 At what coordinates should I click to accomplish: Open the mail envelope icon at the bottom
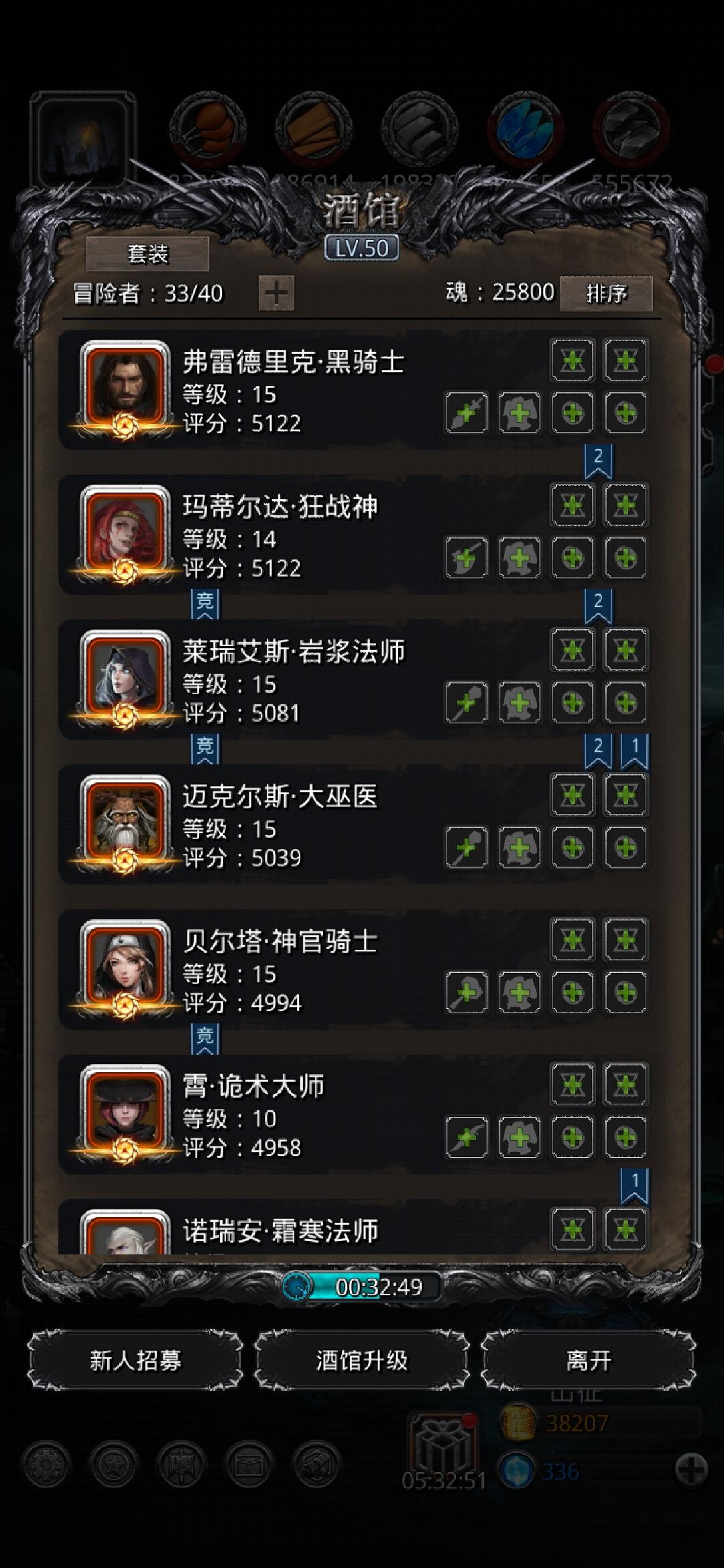click(x=249, y=1465)
